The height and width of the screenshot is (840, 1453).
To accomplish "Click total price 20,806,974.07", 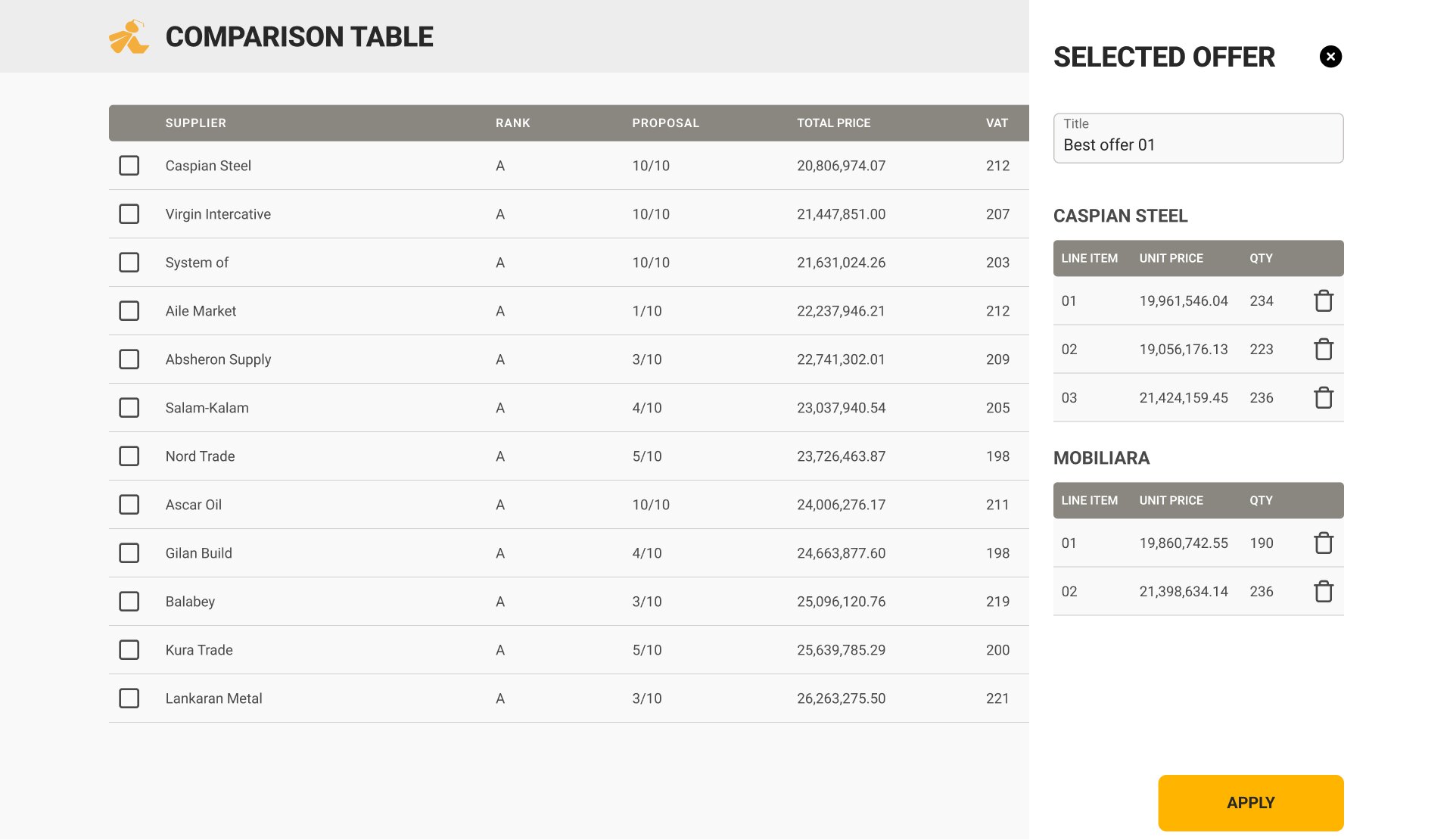I will [x=841, y=166].
